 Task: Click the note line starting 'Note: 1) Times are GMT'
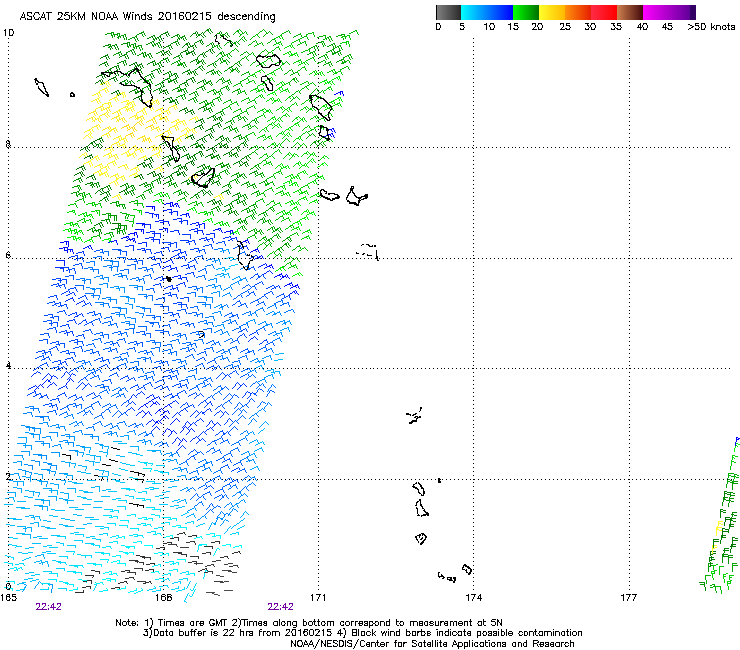pyautogui.click(x=309, y=623)
